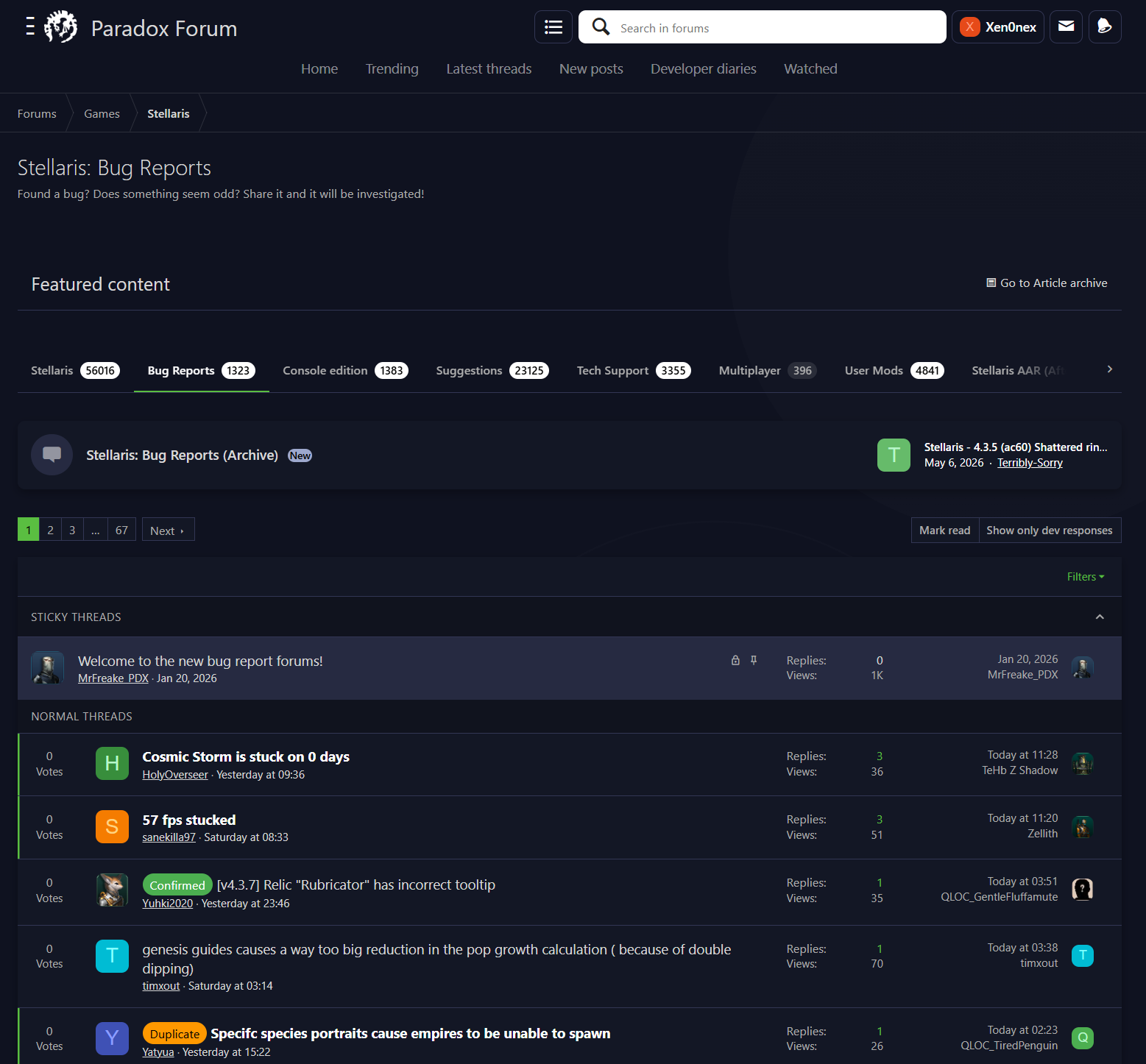
Task: Click the Confirmed label on Rubricator thread
Action: click(177, 885)
